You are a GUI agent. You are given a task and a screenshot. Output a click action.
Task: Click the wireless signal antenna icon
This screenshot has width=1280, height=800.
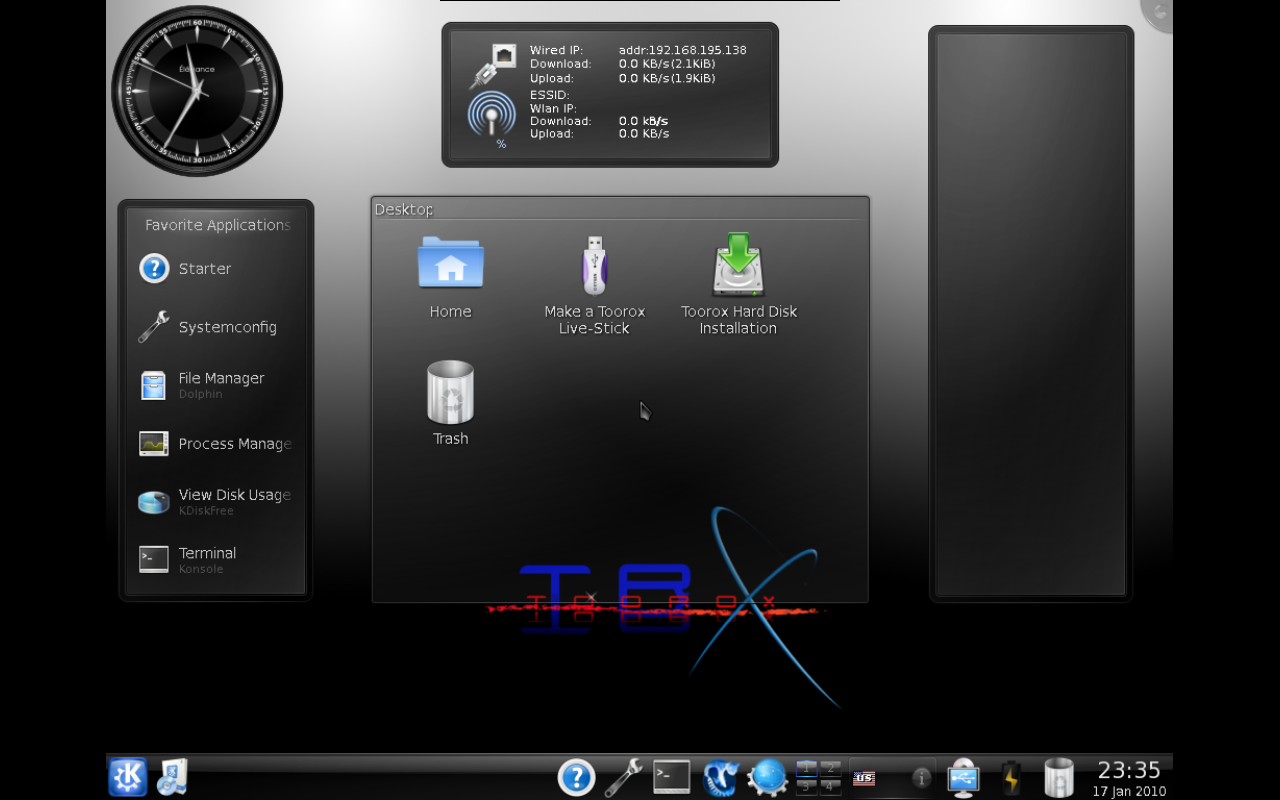492,115
